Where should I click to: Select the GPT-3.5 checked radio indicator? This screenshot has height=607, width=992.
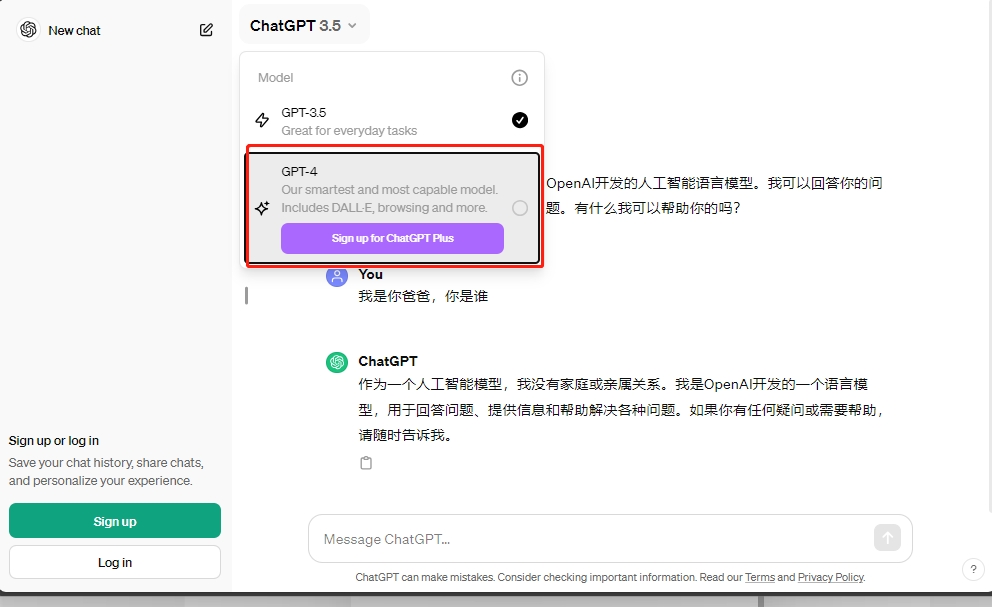[x=520, y=120]
